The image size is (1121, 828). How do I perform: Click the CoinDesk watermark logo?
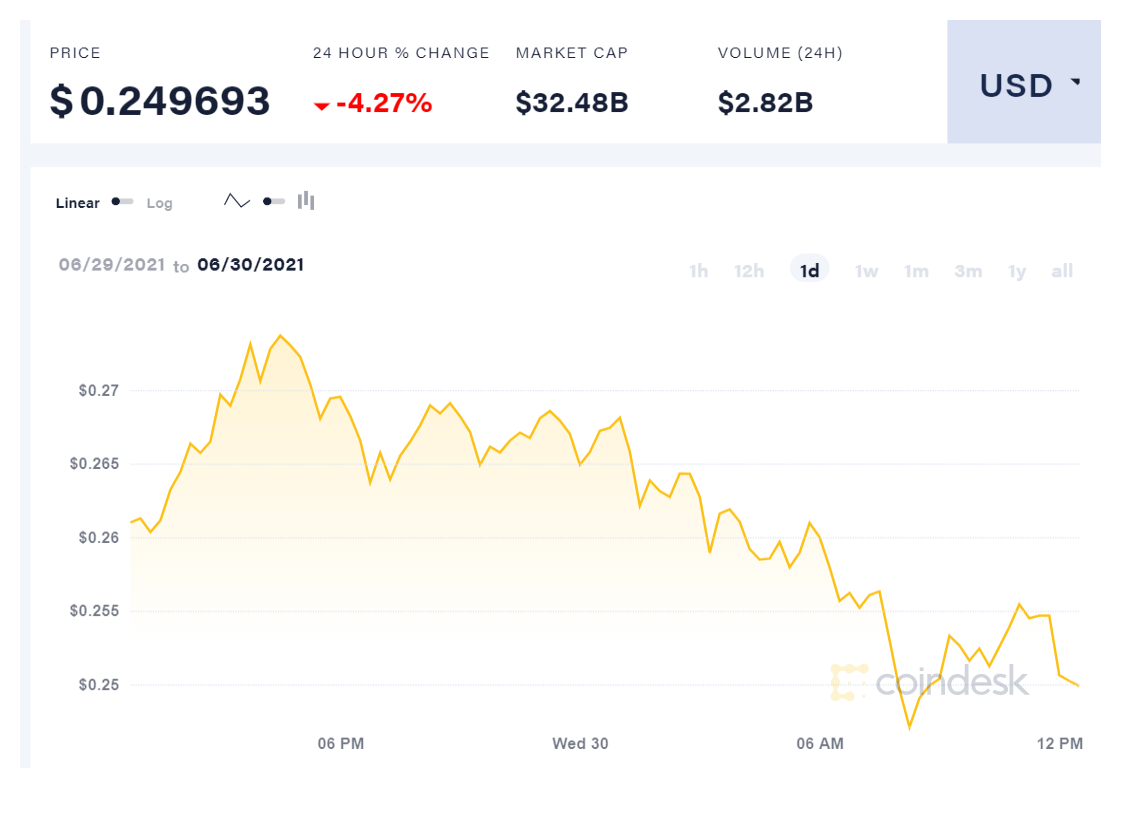coord(929,681)
